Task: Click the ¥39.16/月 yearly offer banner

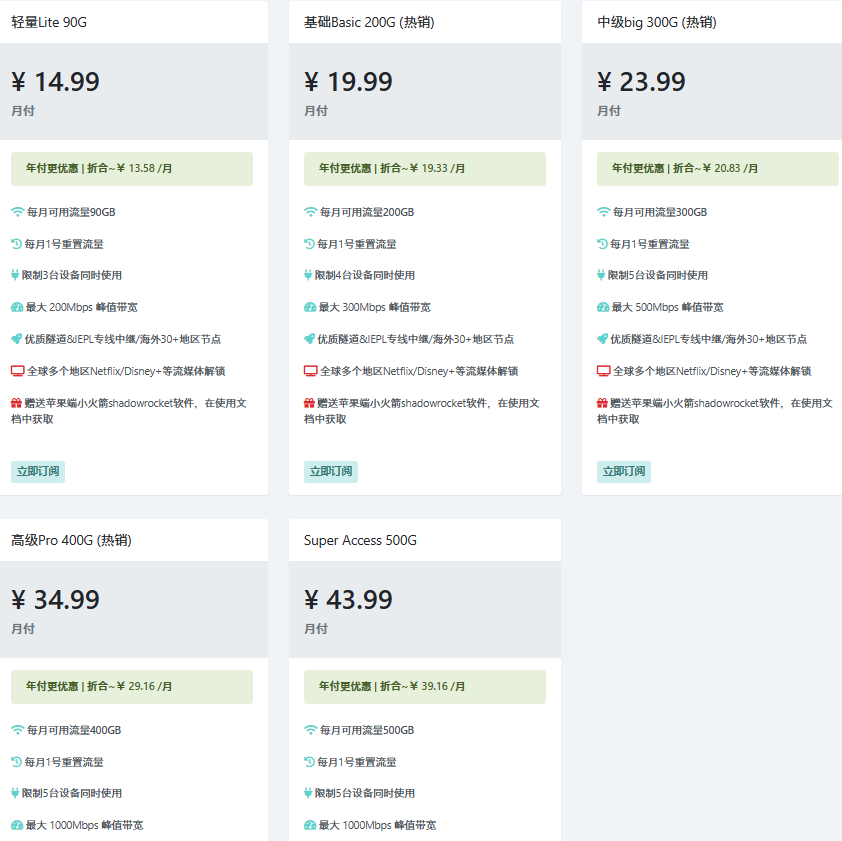Action: [425, 687]
